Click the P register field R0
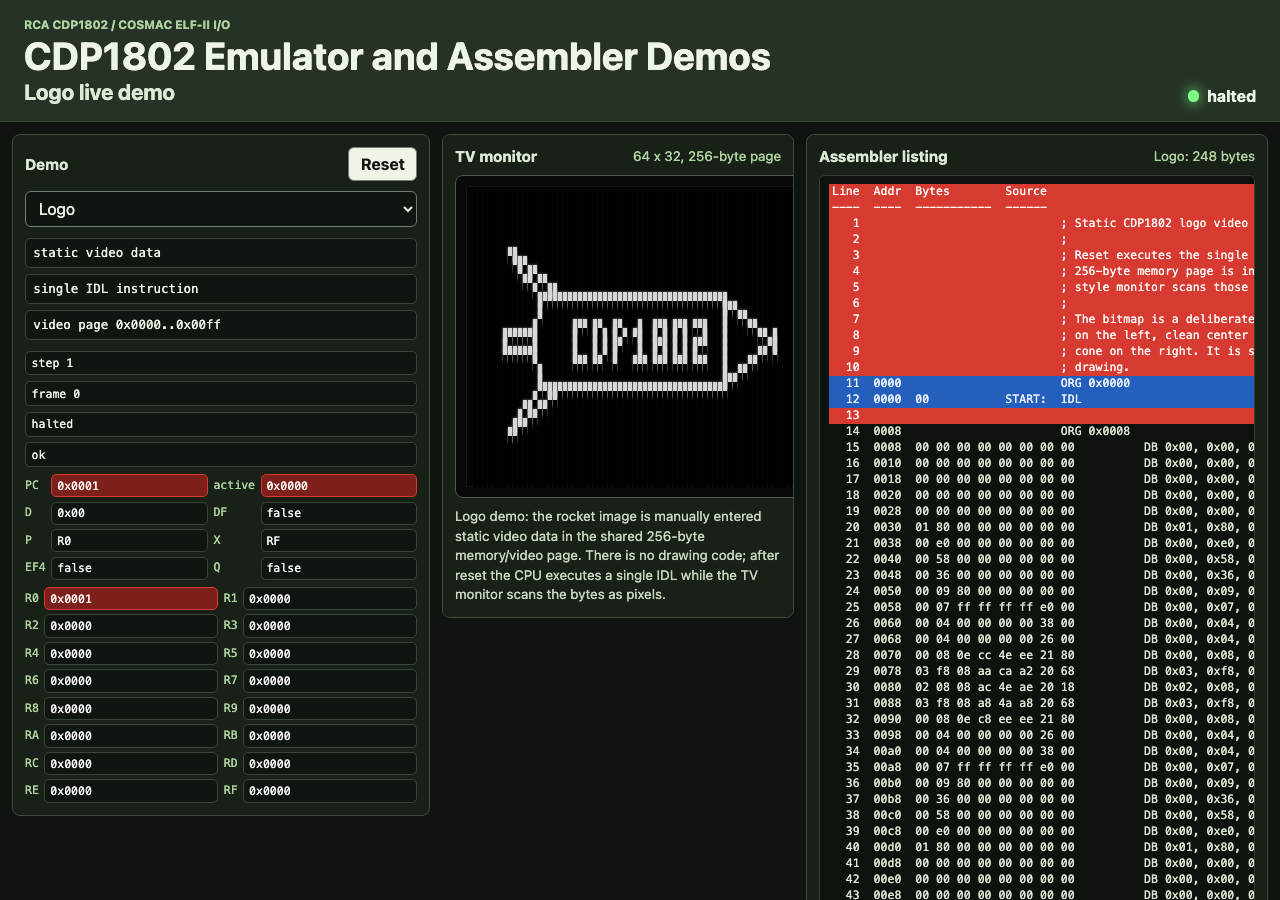The height and width of the screenshot is (900, 1280). pyautogui.click(x=129, y=540)
